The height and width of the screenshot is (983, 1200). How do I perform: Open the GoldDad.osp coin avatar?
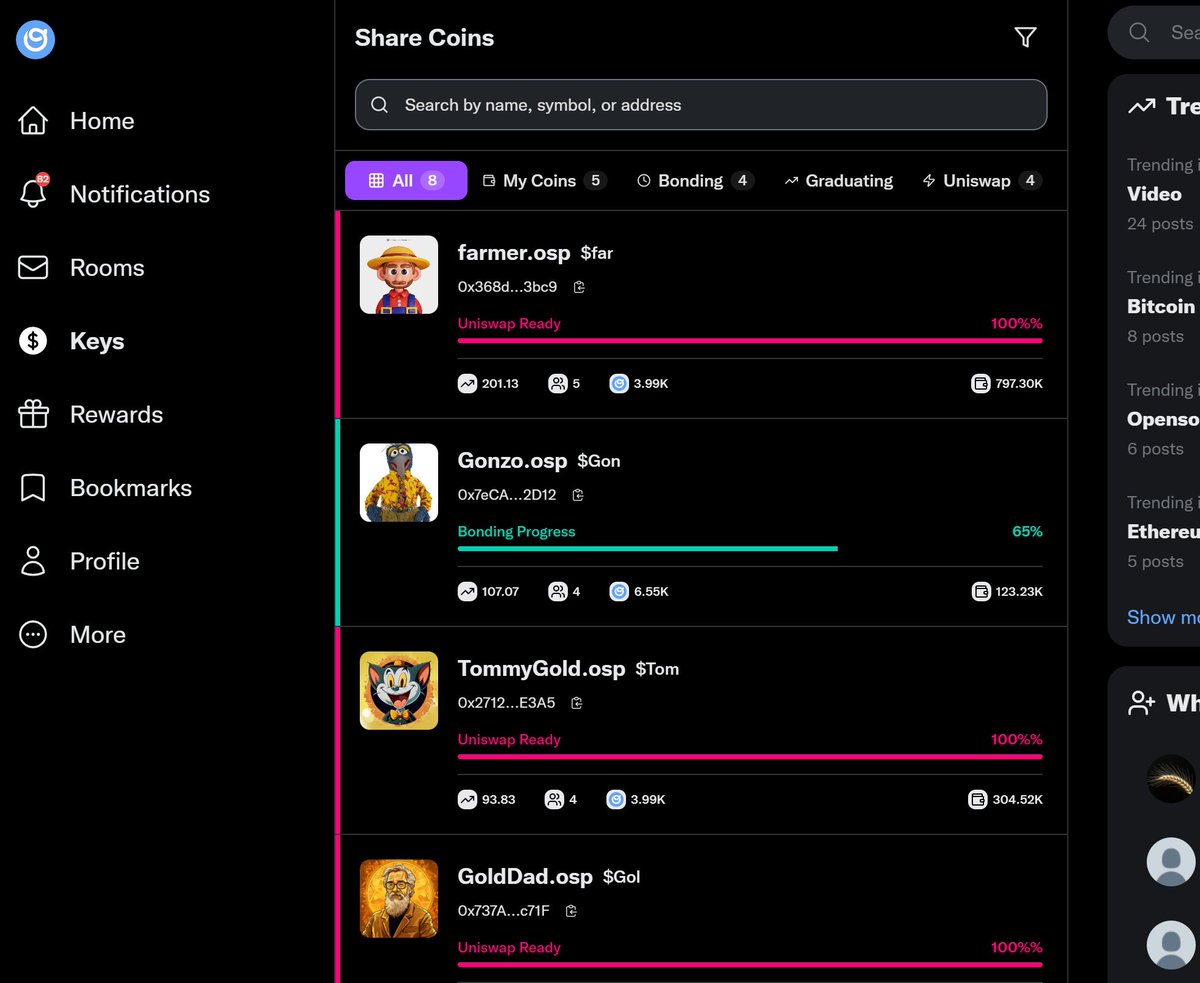(x=399, y=899)
